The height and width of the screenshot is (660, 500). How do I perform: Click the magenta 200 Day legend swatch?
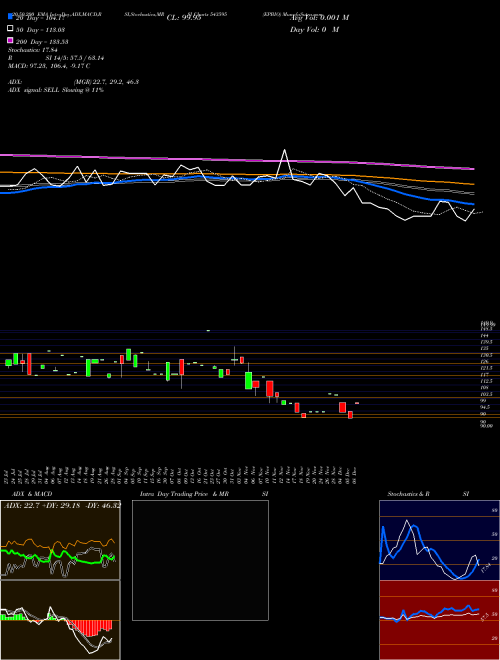click(11, 40)
